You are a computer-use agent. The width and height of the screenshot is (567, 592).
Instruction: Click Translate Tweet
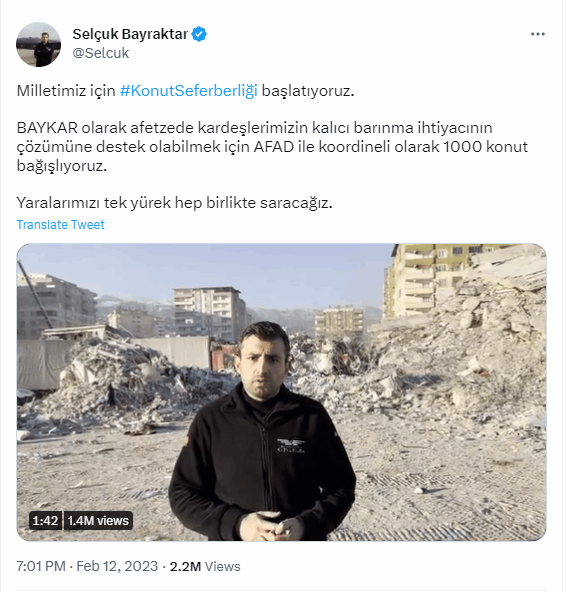[x=60, y=225]
